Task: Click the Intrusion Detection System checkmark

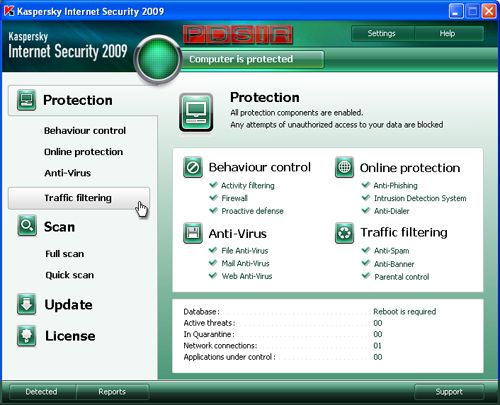Action: 366,197
